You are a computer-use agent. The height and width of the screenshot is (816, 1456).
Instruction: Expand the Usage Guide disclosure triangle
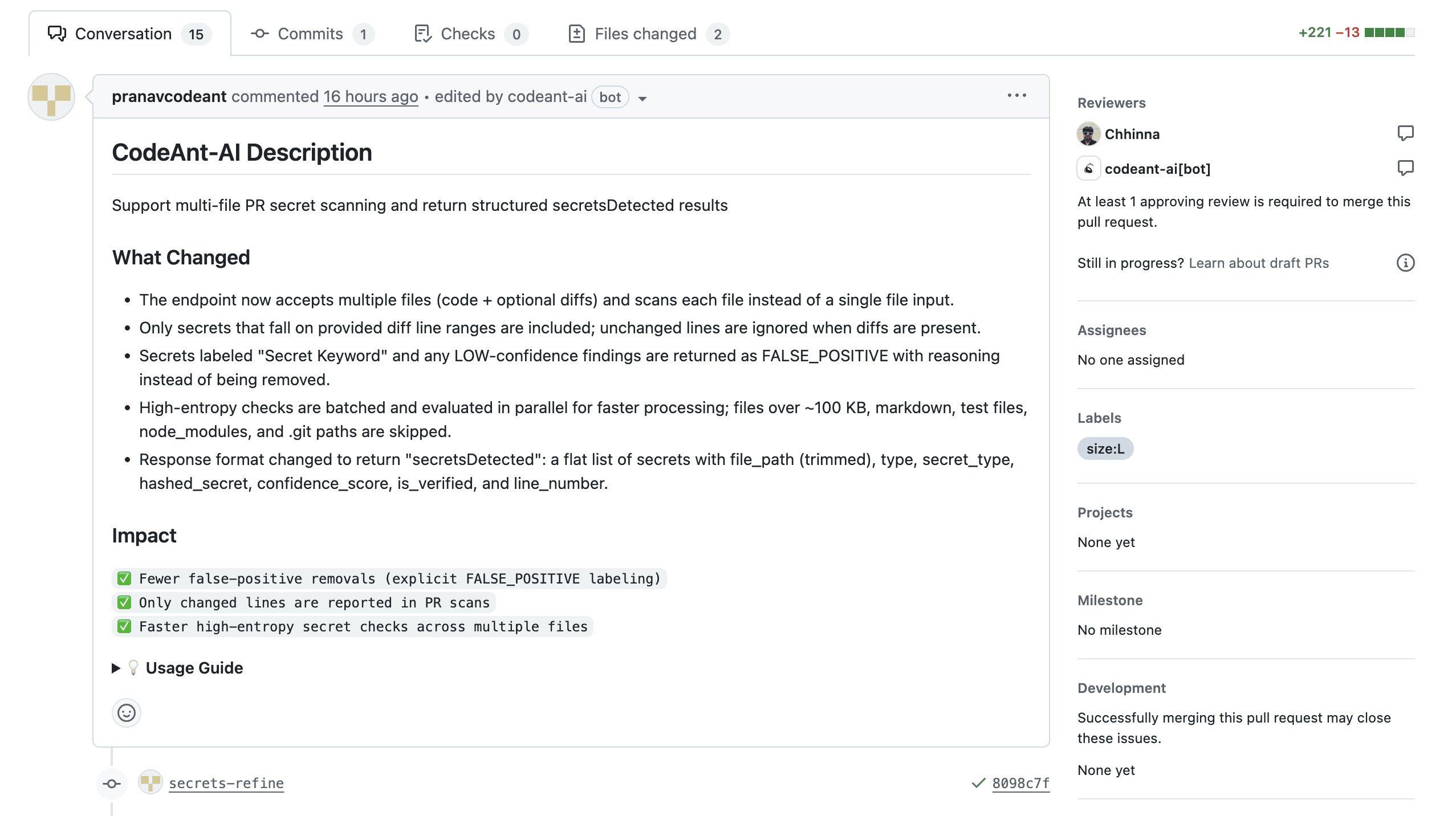[116, 668]
